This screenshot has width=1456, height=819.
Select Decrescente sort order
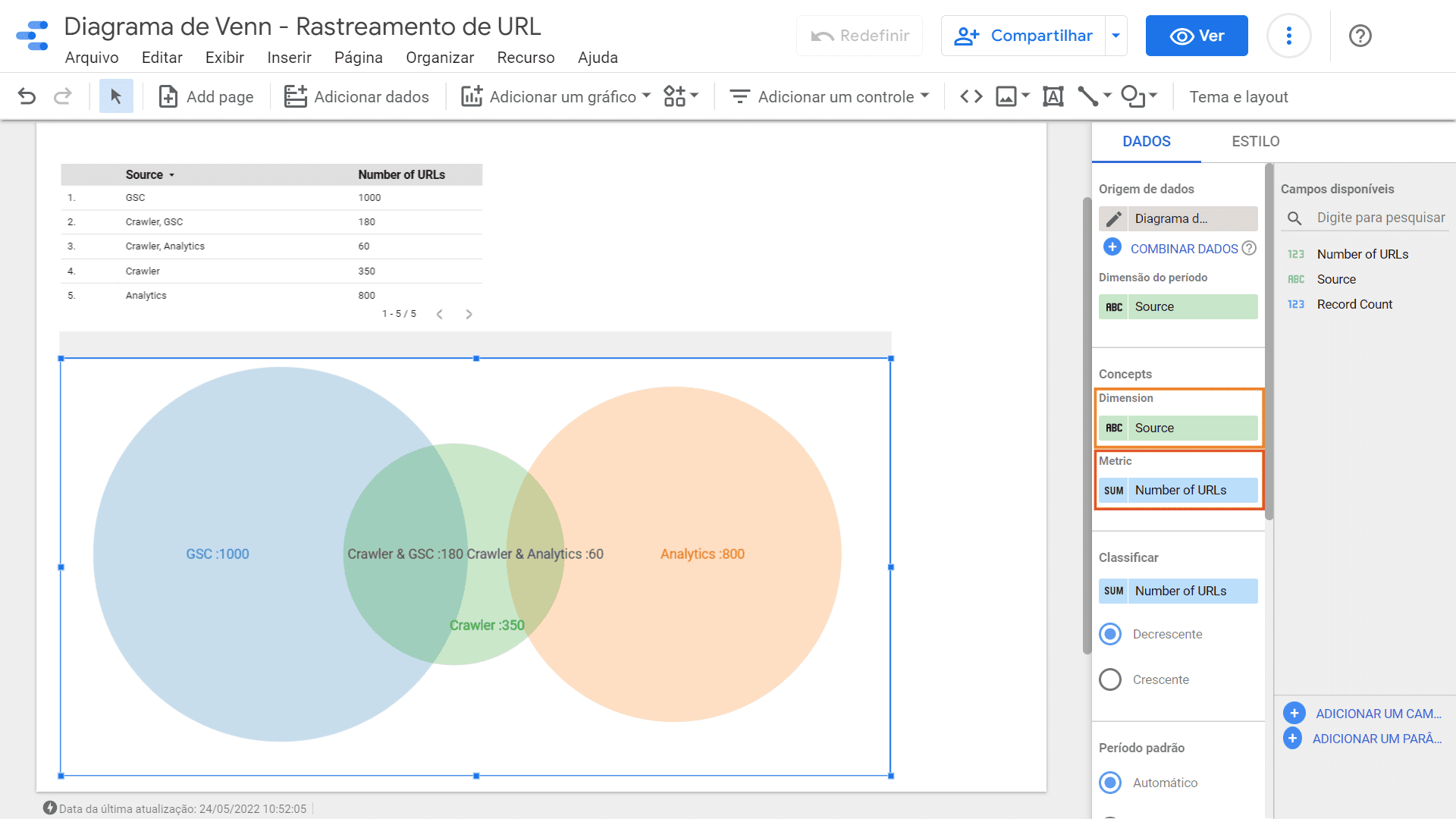1110,634
